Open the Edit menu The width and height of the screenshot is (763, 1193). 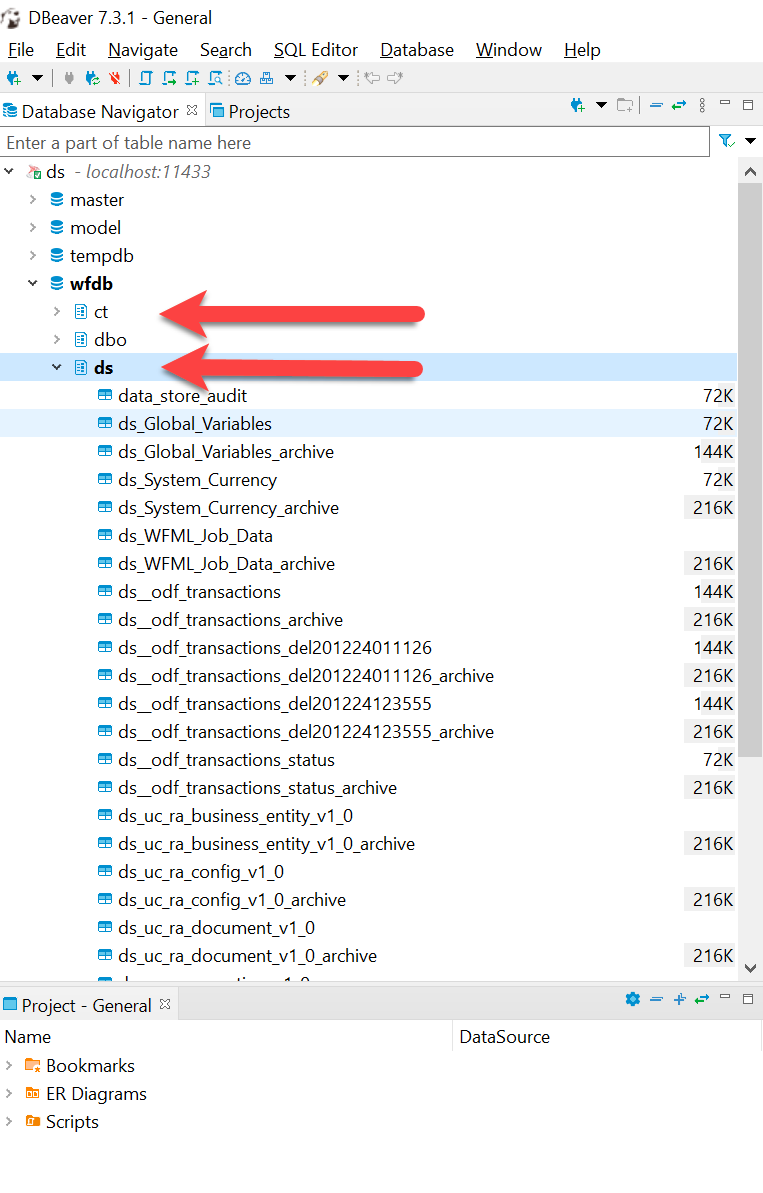coord(71,50)
